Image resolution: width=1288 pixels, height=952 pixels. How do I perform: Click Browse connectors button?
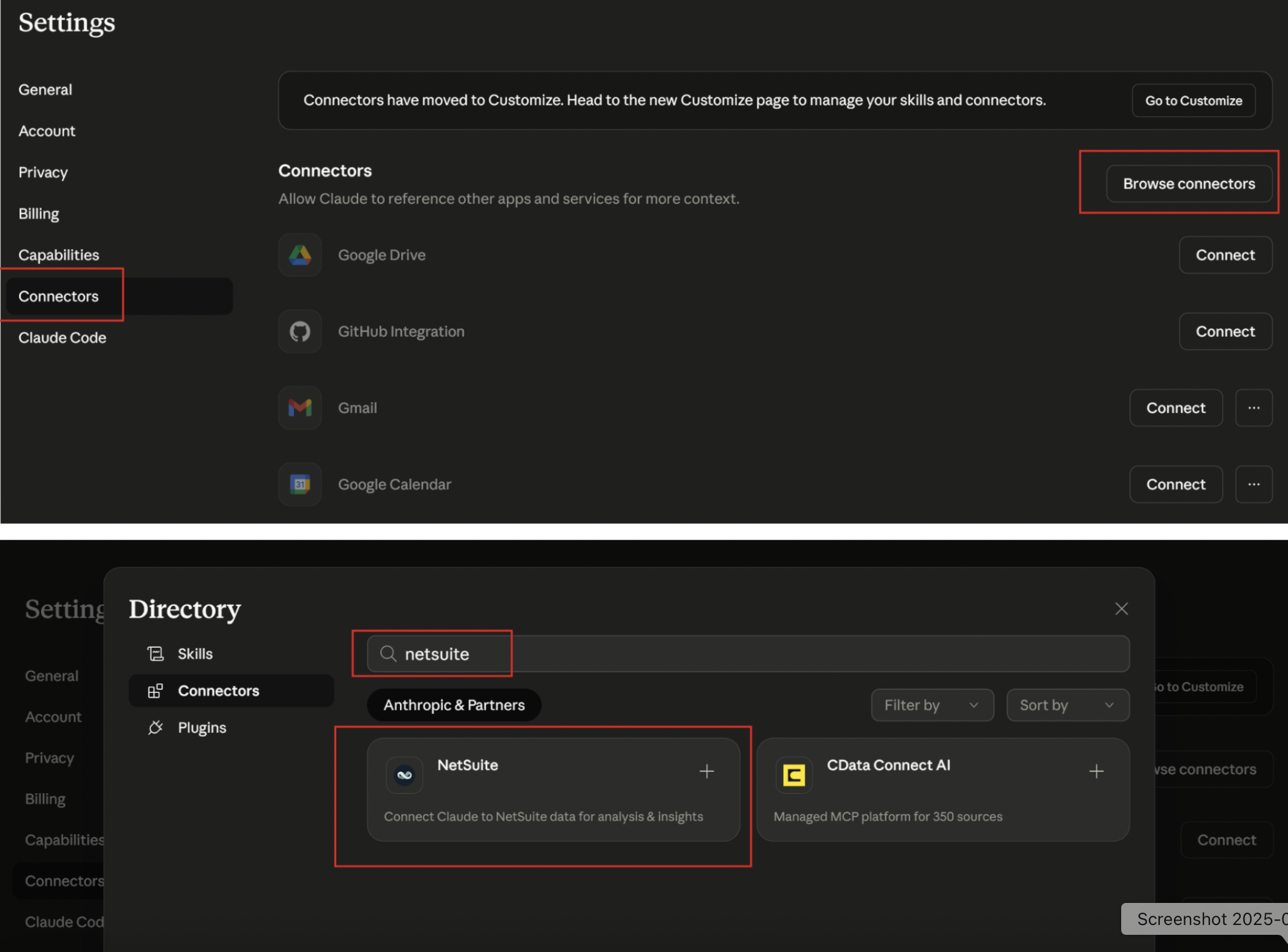coord(1189,183)
